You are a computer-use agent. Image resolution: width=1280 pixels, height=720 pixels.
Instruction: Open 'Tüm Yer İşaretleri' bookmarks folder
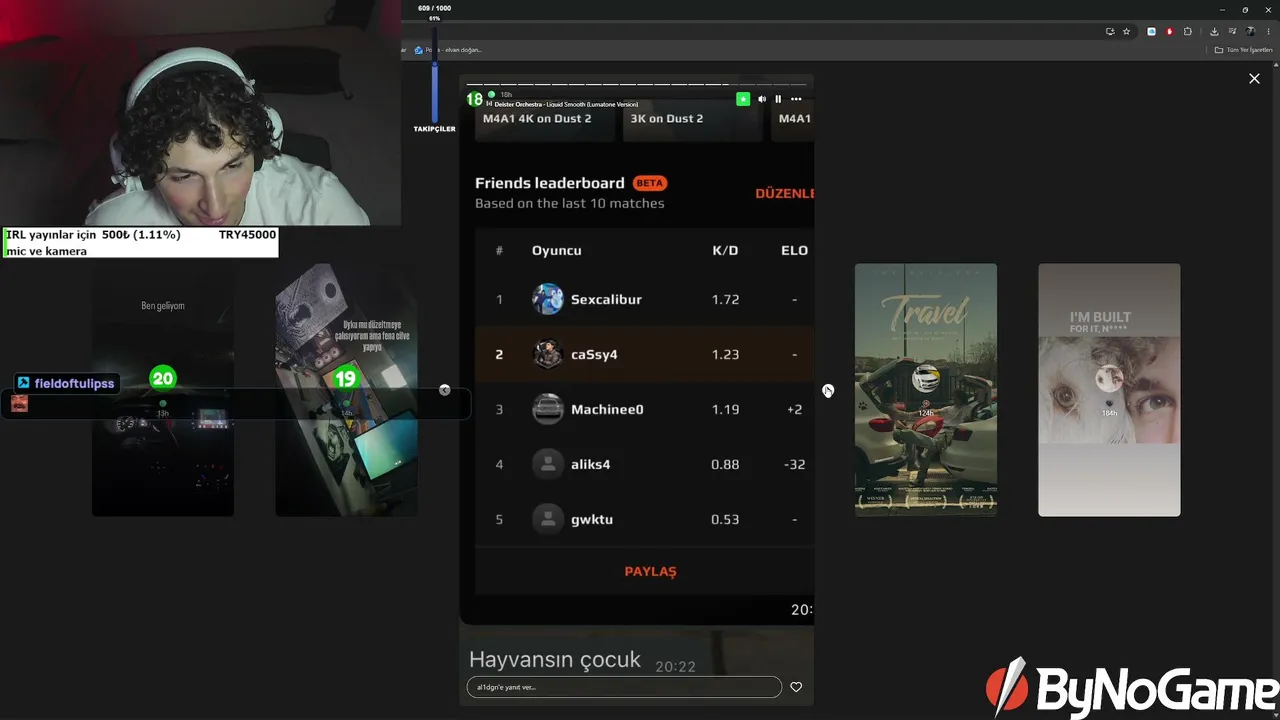(1244, 50)
